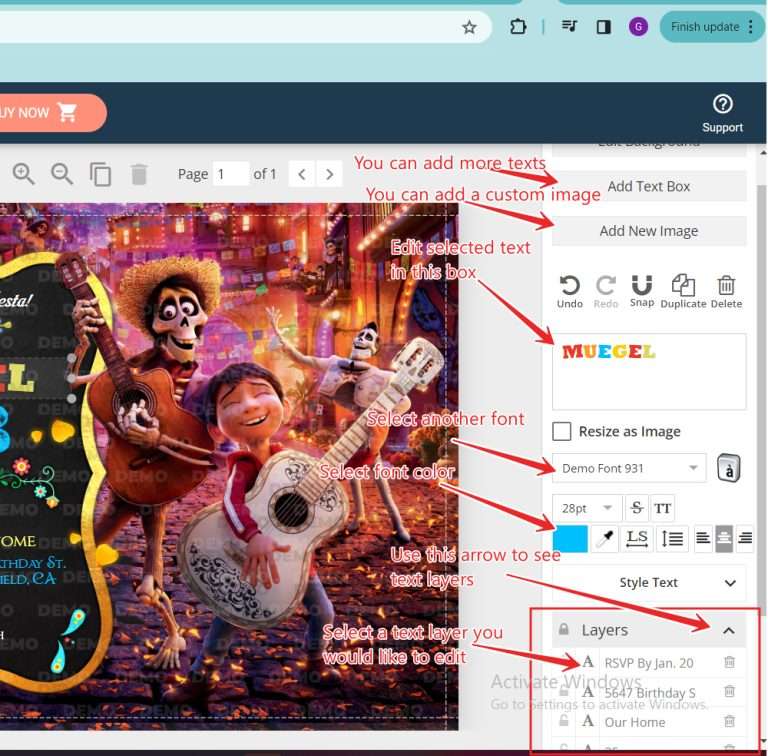Toggle lock on the 5647 Birthday layer
Screen dimensions: 768x756
(x=564, y=691)
